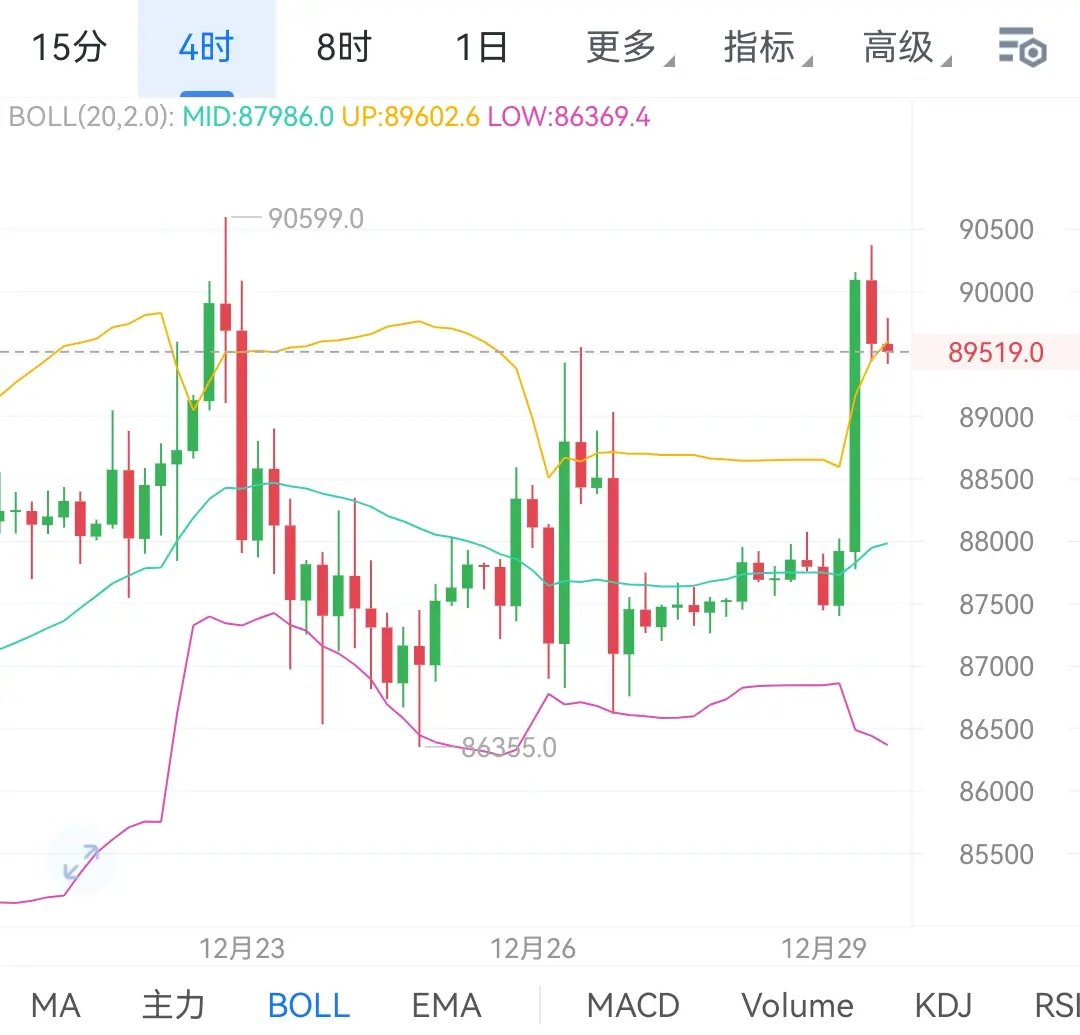Select the 1日 timeframe tab
This screenshot has height=1035, width=1080.
point(482,48)
